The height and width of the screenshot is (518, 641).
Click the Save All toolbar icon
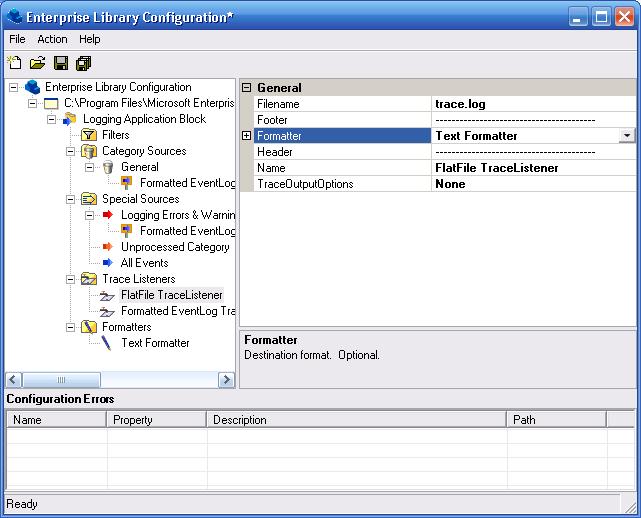(x=84, y=63)
